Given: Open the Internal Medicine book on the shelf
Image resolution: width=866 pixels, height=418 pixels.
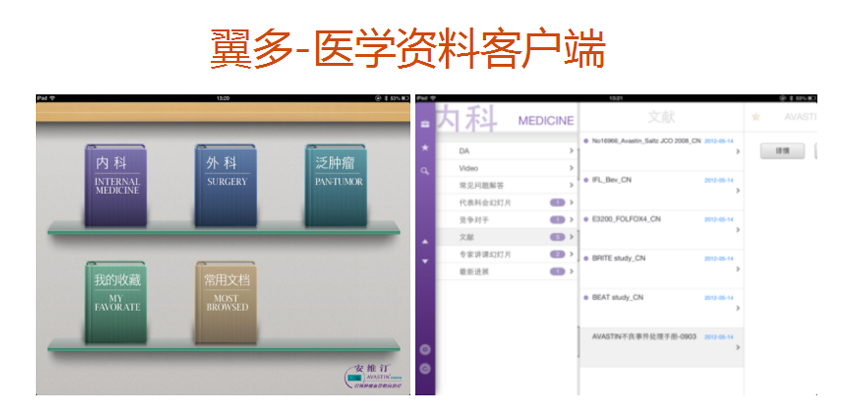Looking at the screenshot, I should click(x=116, y=186).
